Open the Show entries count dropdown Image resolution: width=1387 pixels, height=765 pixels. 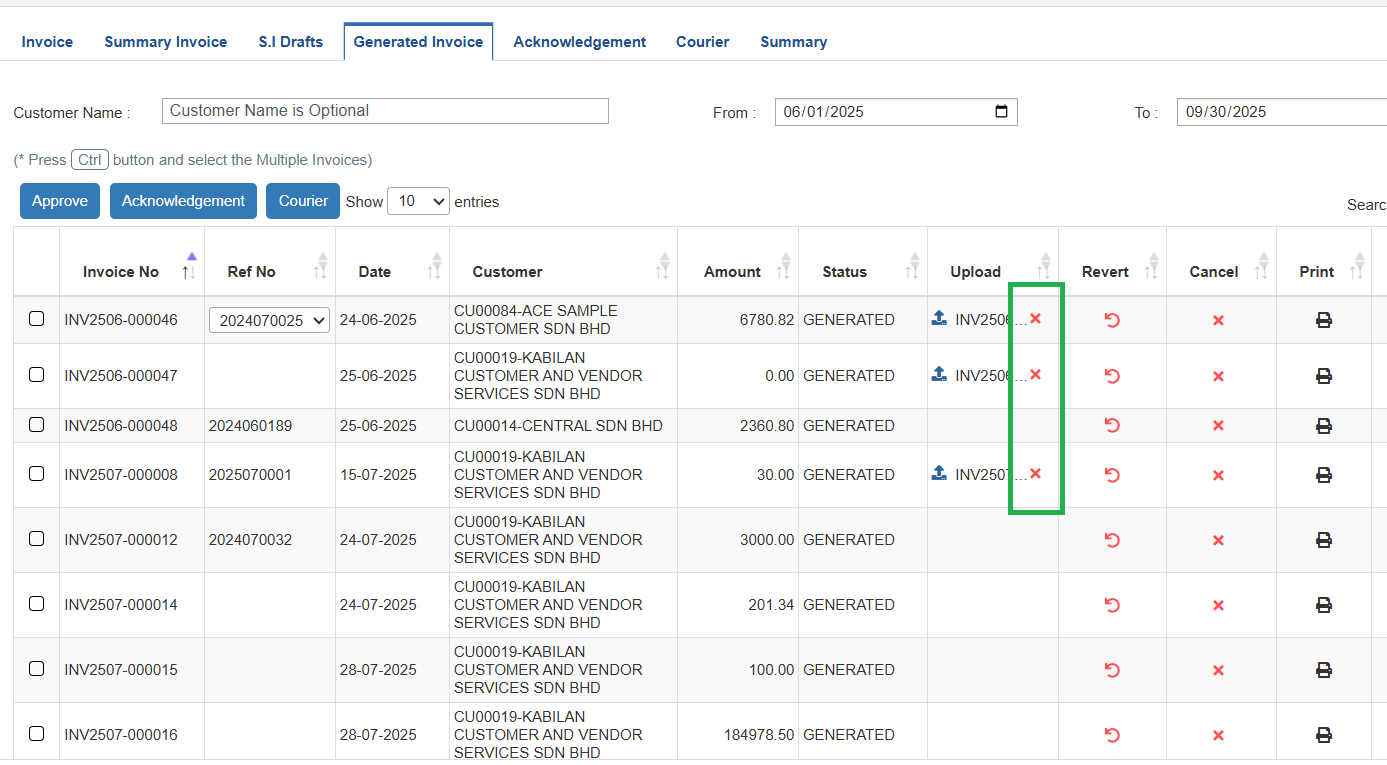[418, 201]
